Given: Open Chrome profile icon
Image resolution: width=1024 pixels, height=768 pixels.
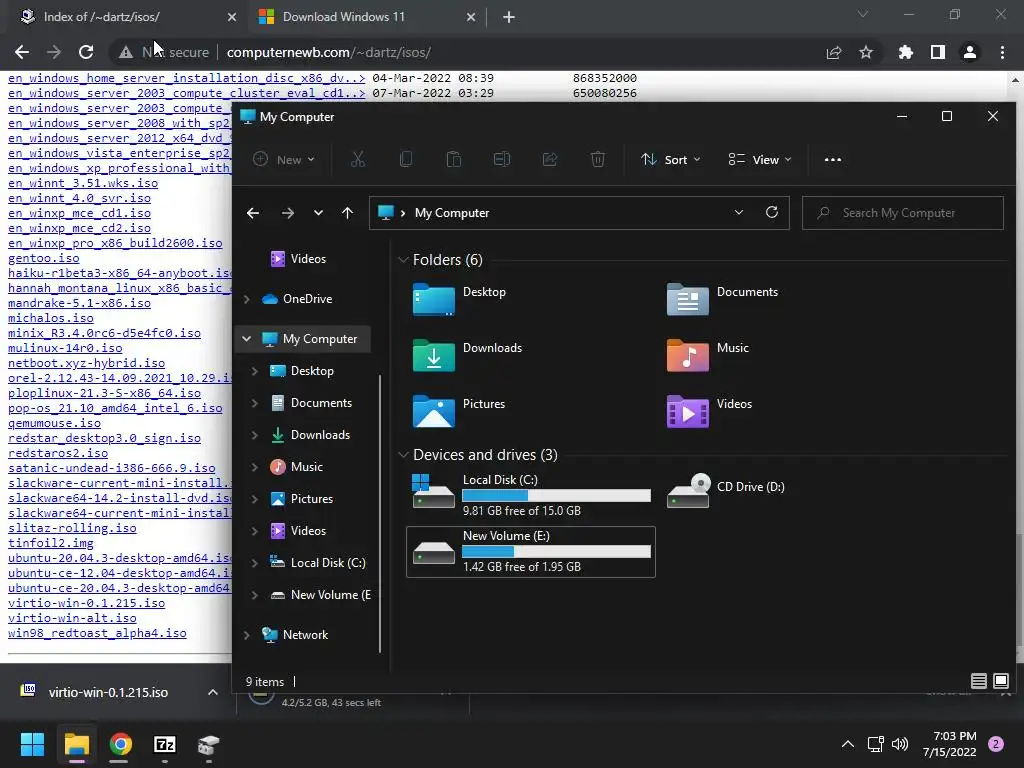Looking at the screenshot, I should click(970, 52).
